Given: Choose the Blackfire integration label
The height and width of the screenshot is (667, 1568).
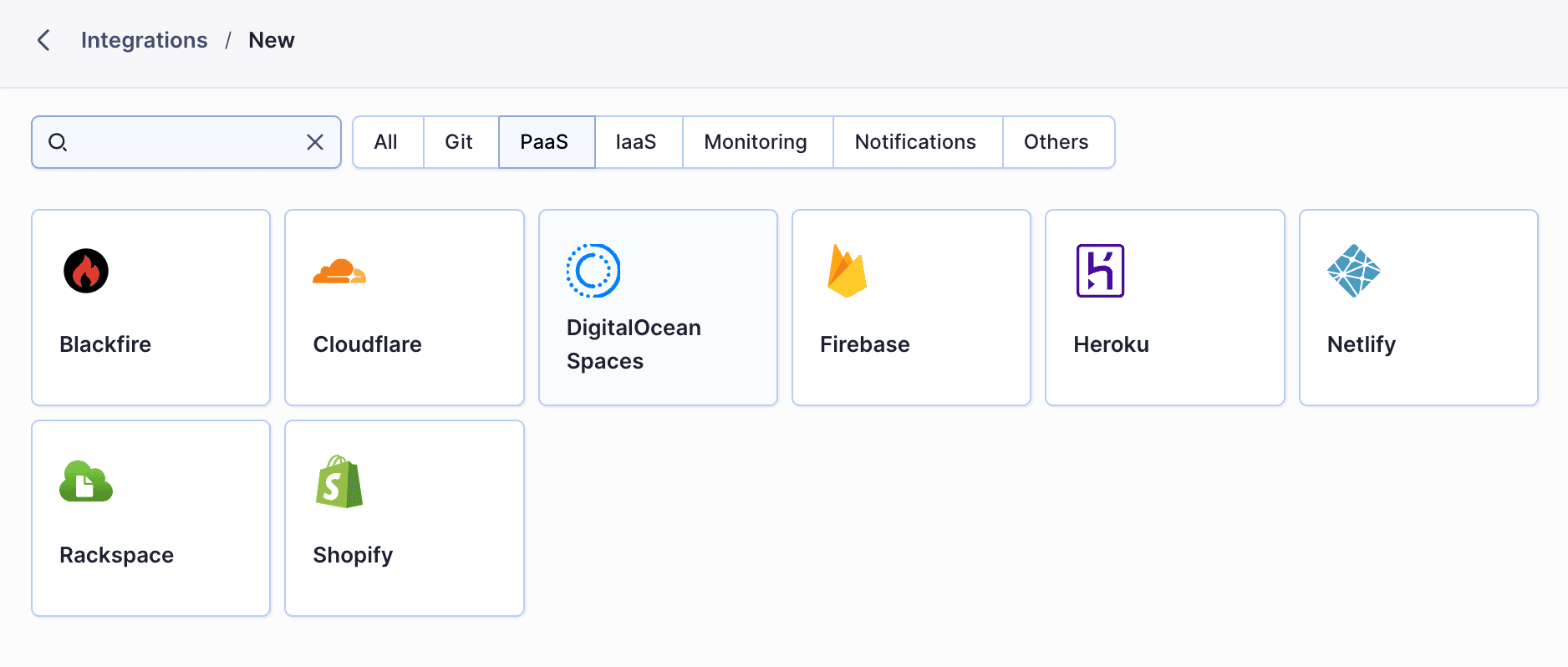Looking at the screenshot, I should pyautogui.click(x=105, y=344).
